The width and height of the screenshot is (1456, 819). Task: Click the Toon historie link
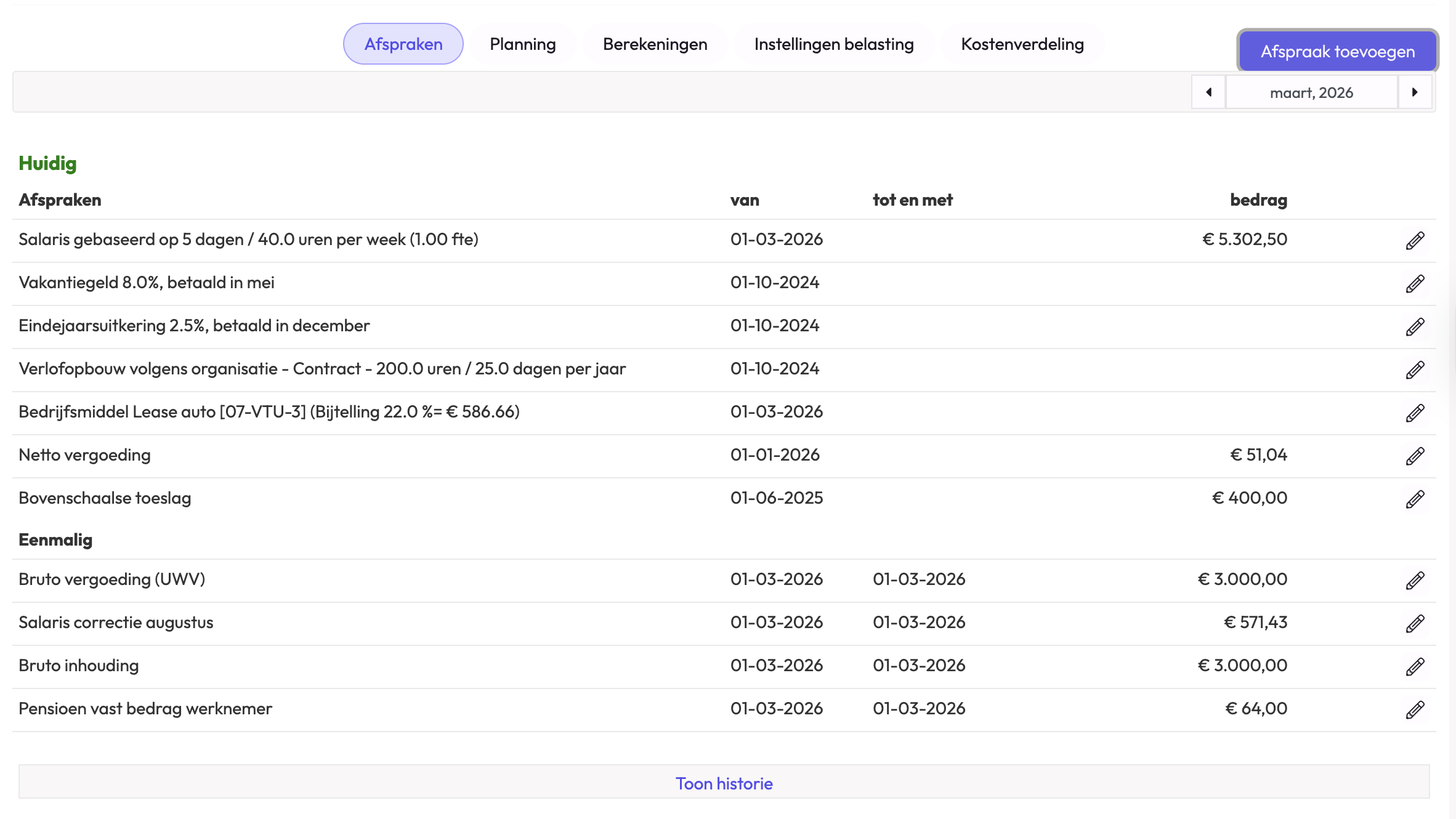[x=724, y=783]
